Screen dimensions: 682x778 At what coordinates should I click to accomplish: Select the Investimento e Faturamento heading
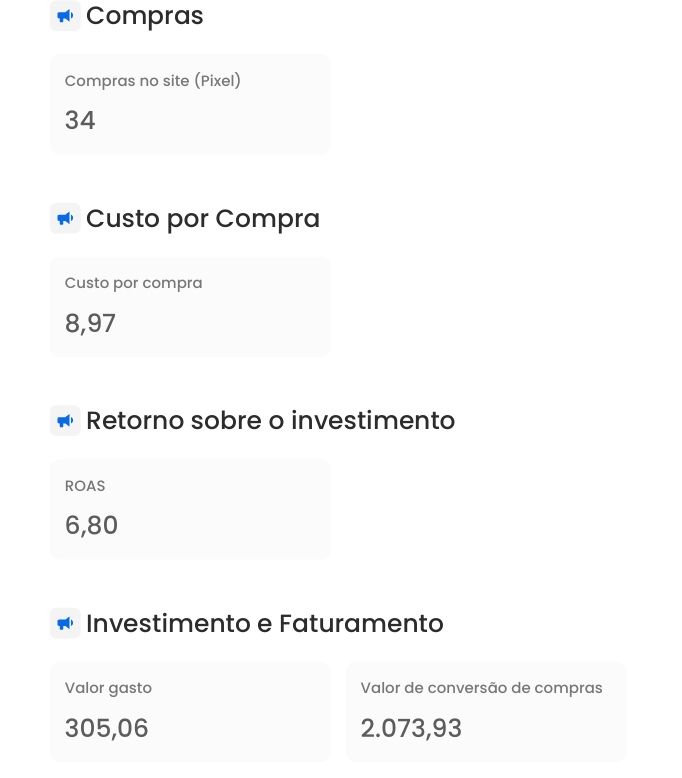click(265, 623)
